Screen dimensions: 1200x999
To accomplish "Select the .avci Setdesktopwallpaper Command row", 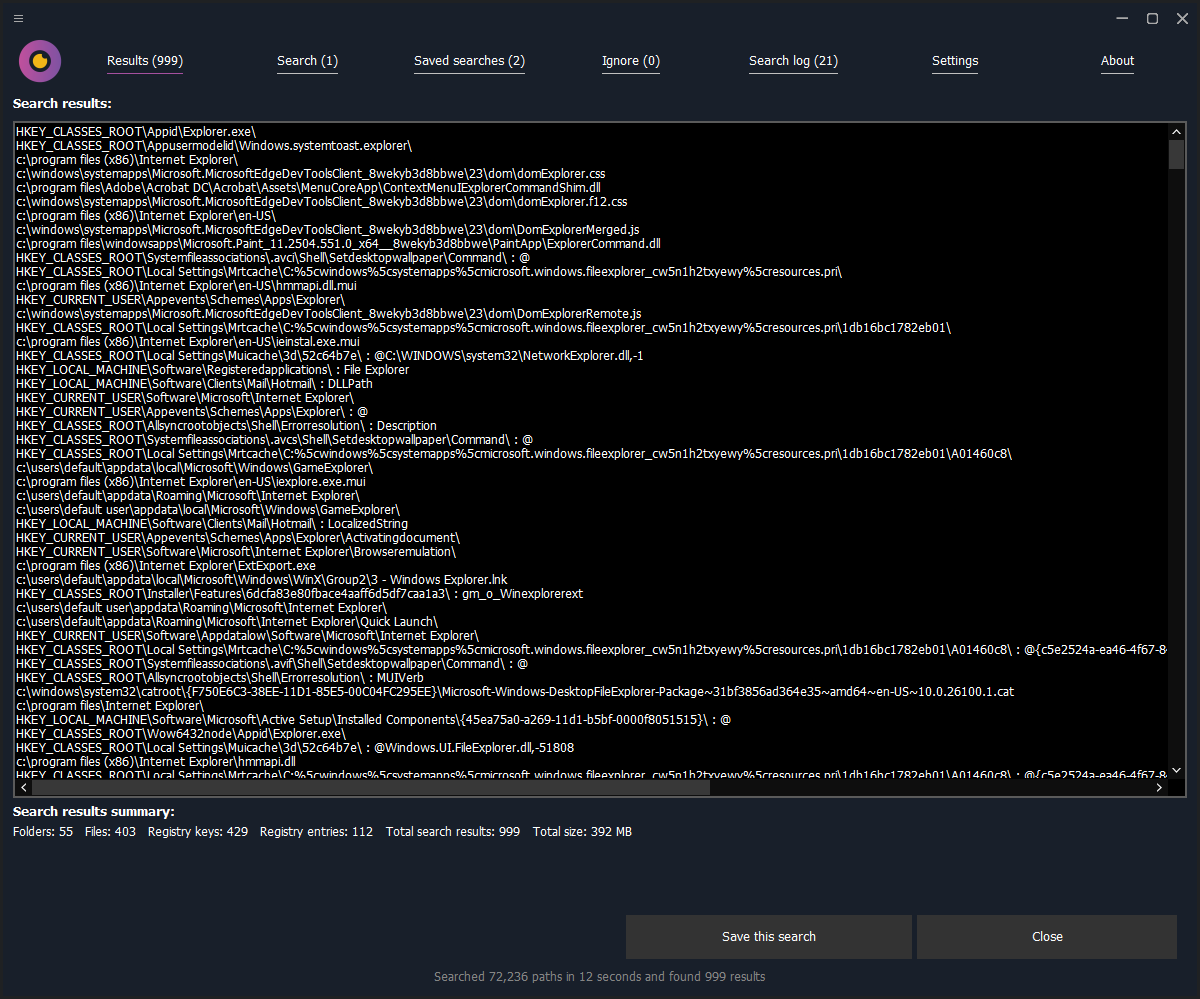I will click(x=591, y=258).
